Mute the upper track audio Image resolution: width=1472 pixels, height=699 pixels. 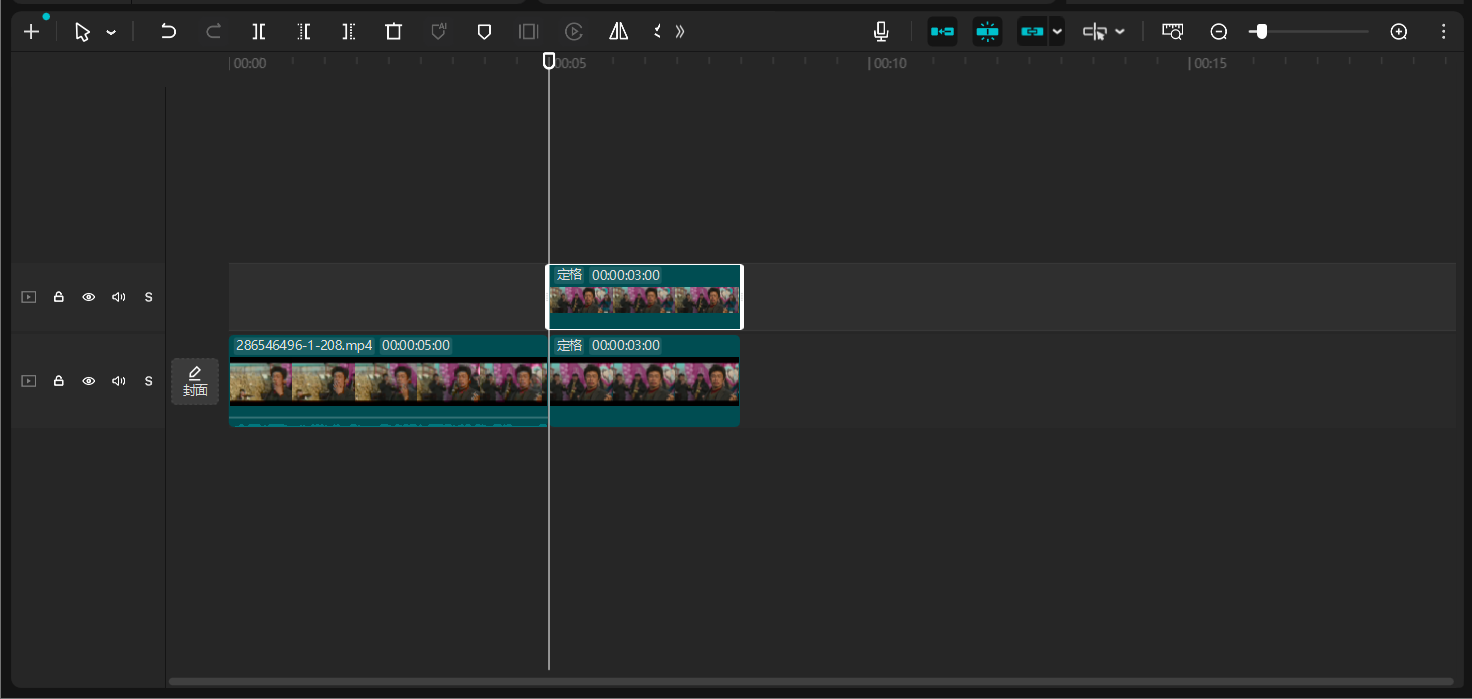pyautogui.click(x=119, y=297)
